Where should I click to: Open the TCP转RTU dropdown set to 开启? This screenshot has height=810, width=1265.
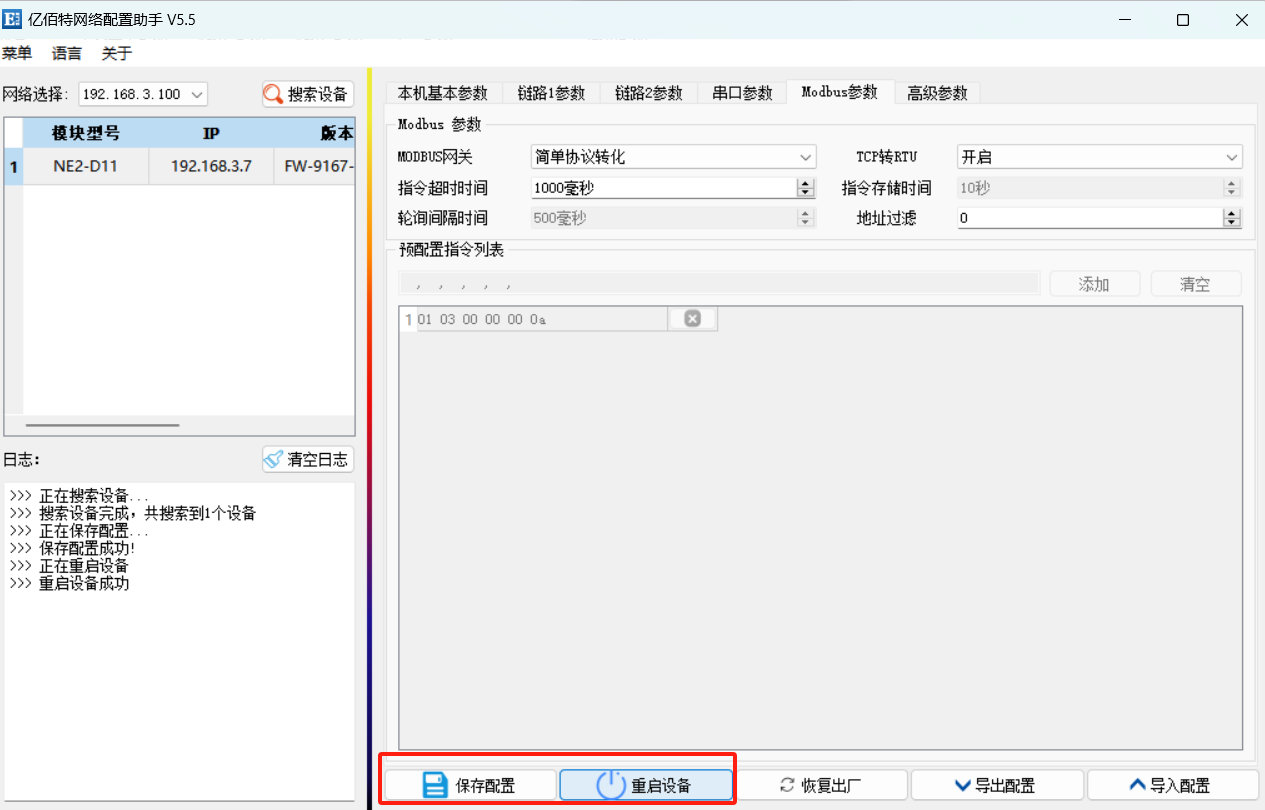[1100, 157]
